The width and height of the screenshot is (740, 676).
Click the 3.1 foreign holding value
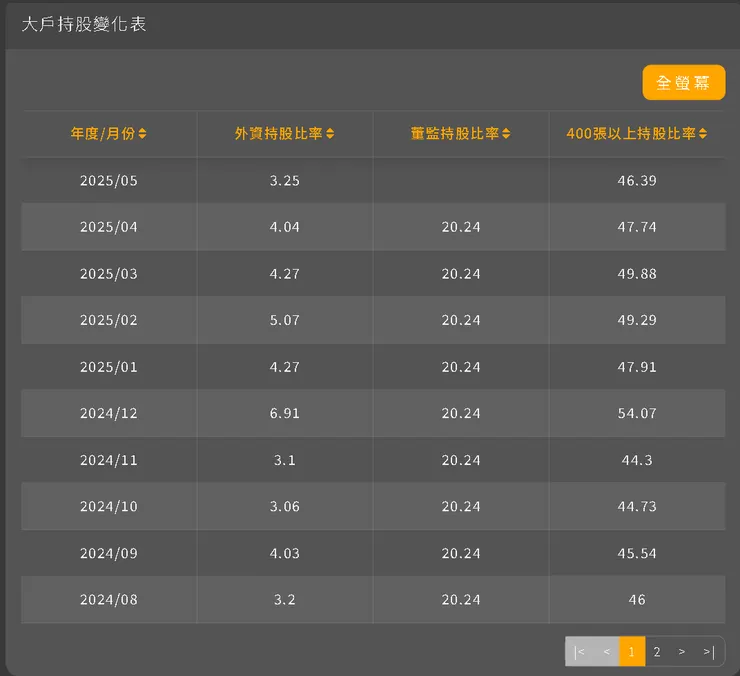tap(285, 460)
